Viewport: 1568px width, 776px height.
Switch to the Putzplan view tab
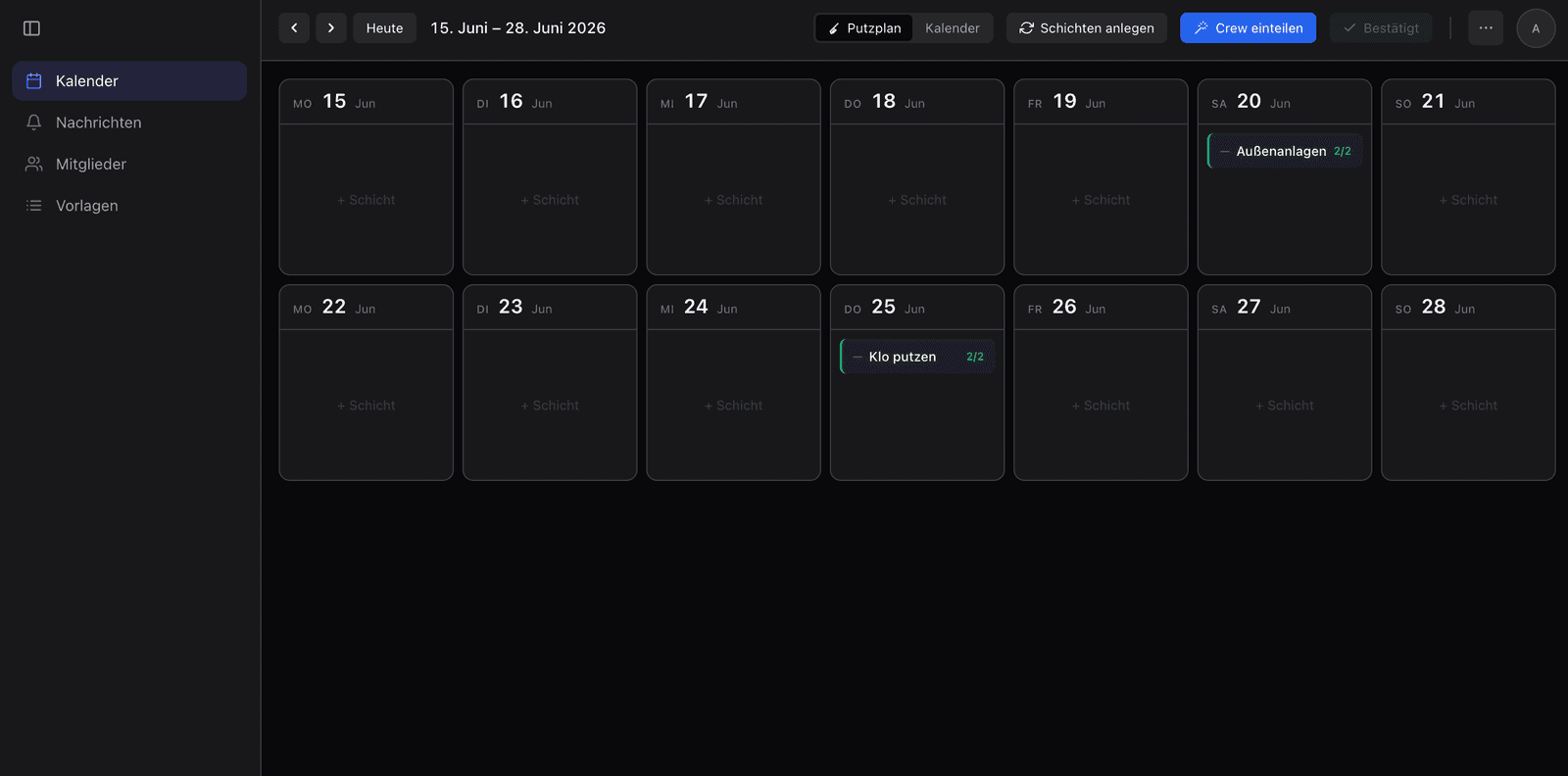coord(864,28)
